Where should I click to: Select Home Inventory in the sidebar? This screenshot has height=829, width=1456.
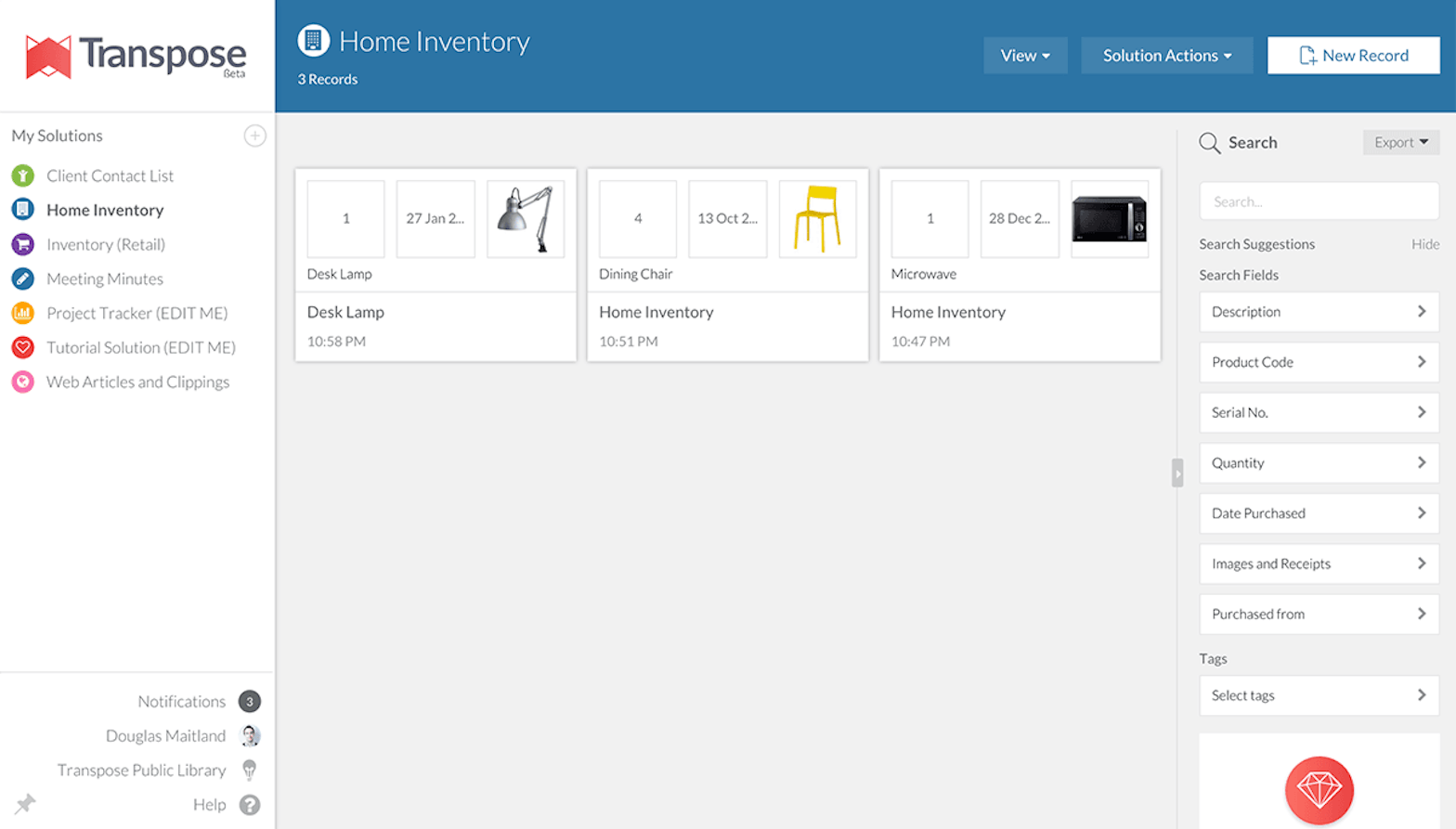[105, 210]
